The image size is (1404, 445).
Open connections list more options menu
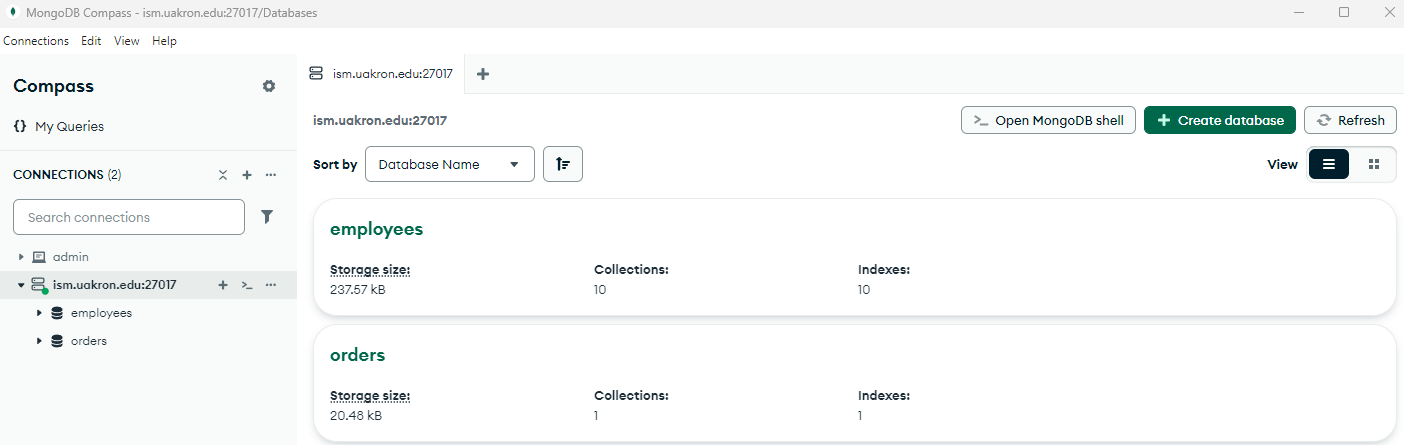pos(271,175)
